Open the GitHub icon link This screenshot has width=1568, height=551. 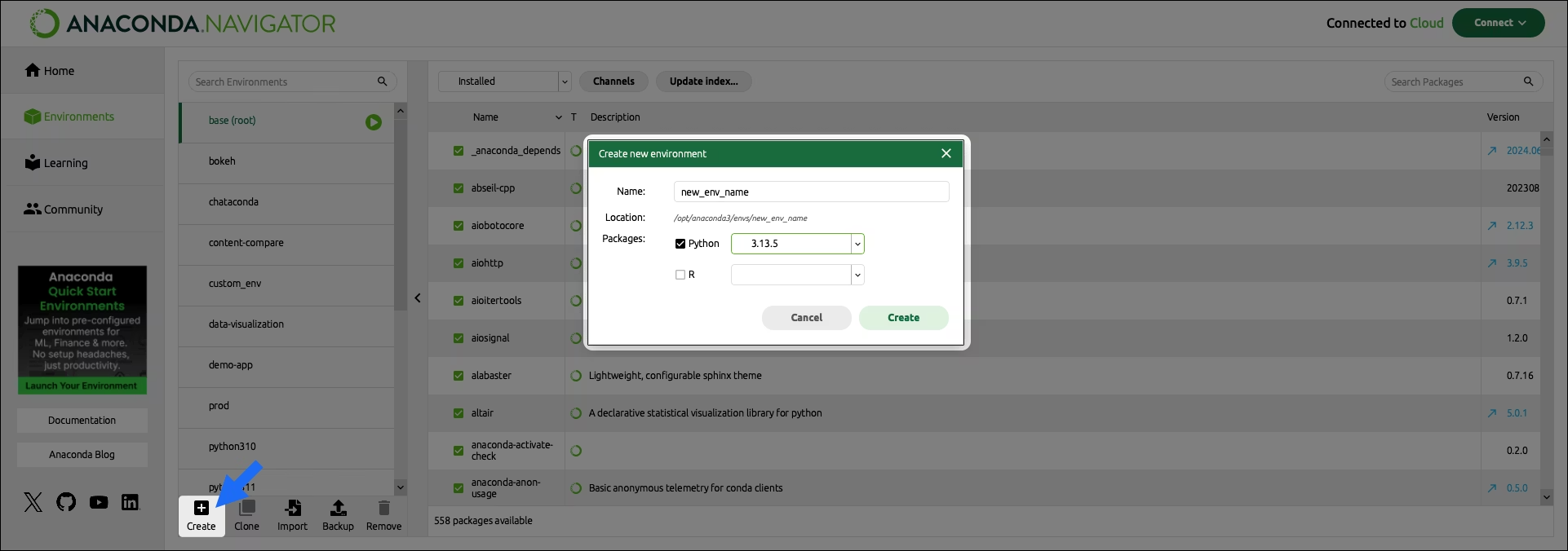66,502
